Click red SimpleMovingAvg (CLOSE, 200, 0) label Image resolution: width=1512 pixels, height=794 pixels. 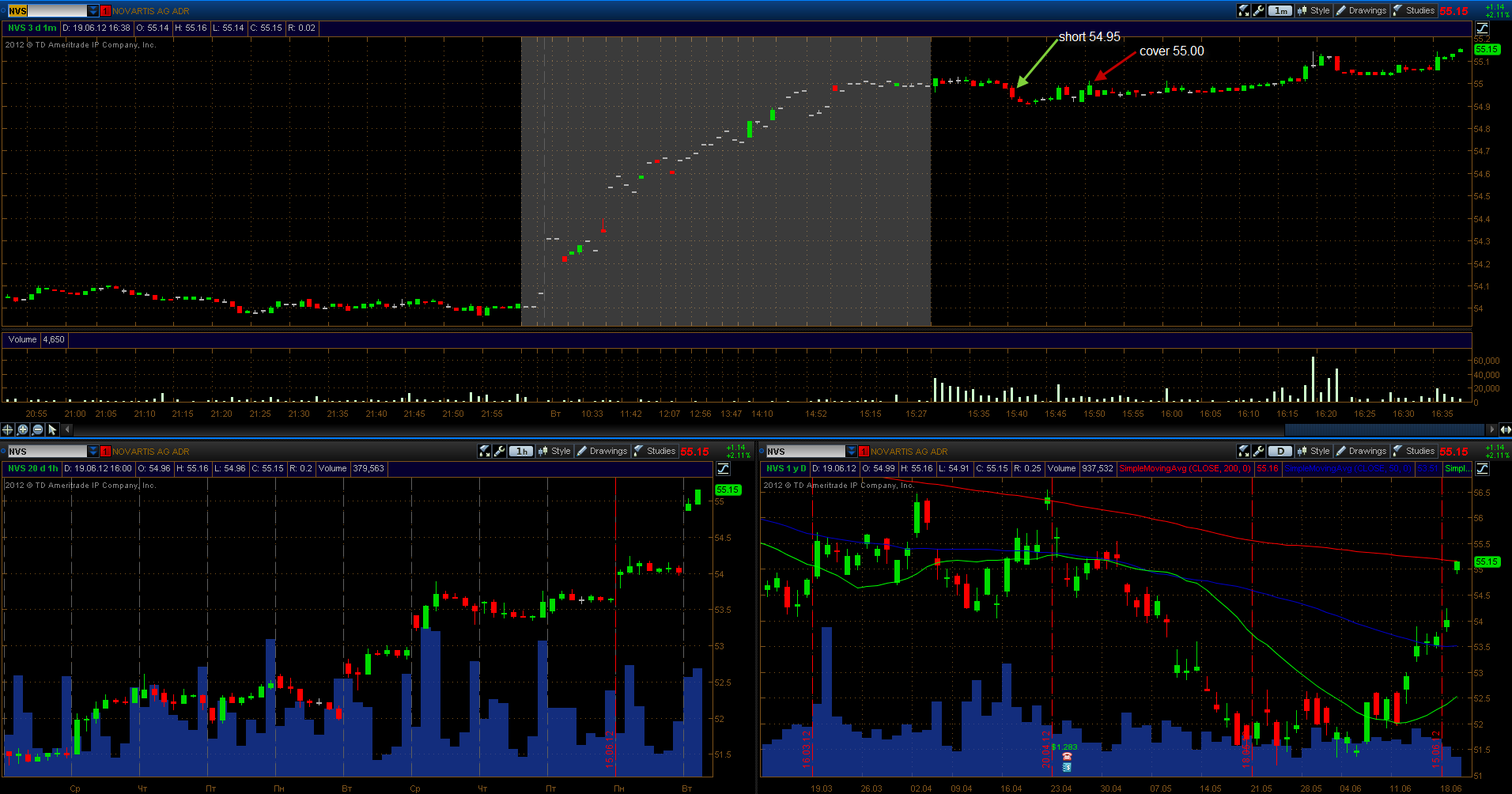(x=1185, y=469)
